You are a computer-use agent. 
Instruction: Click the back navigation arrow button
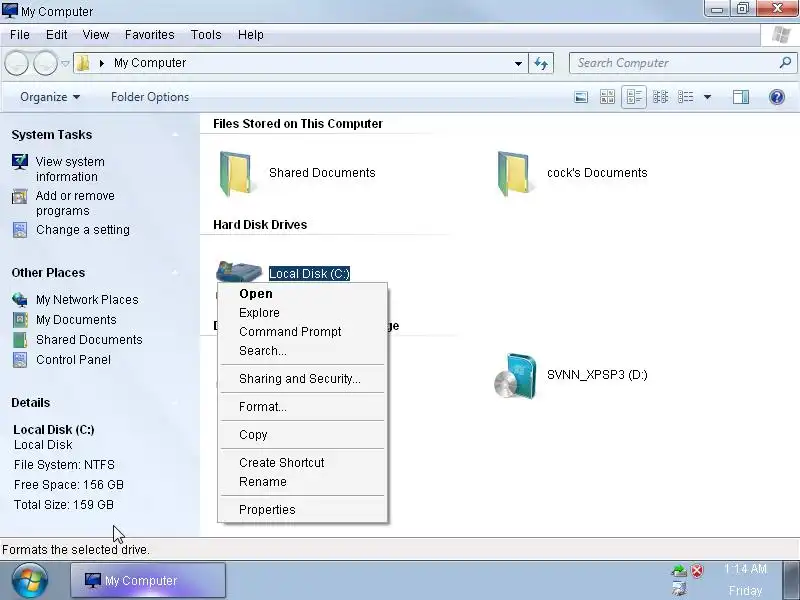16,64
